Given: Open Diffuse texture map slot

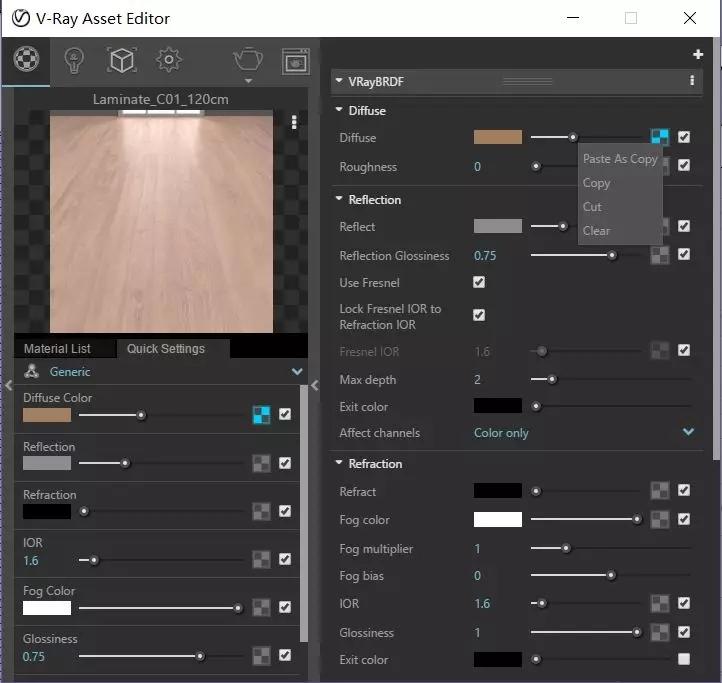Looking at the screenshot, I should pyautogui.click(x=659, y=137).
